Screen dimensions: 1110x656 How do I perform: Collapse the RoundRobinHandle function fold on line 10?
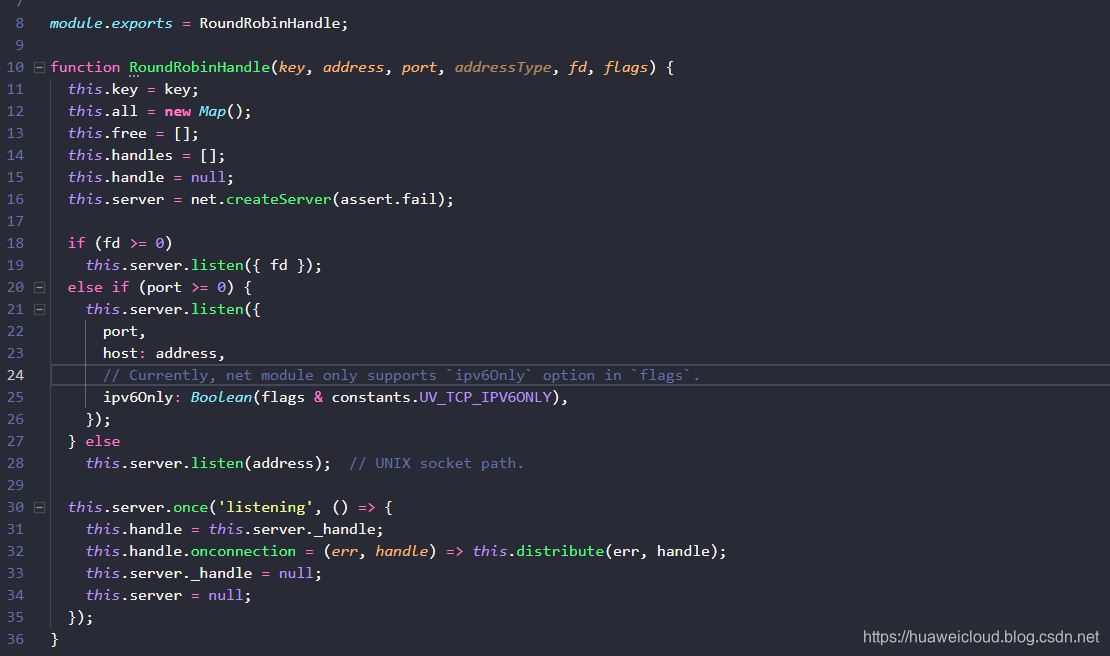pyautogui.click(x=40, y=67)
